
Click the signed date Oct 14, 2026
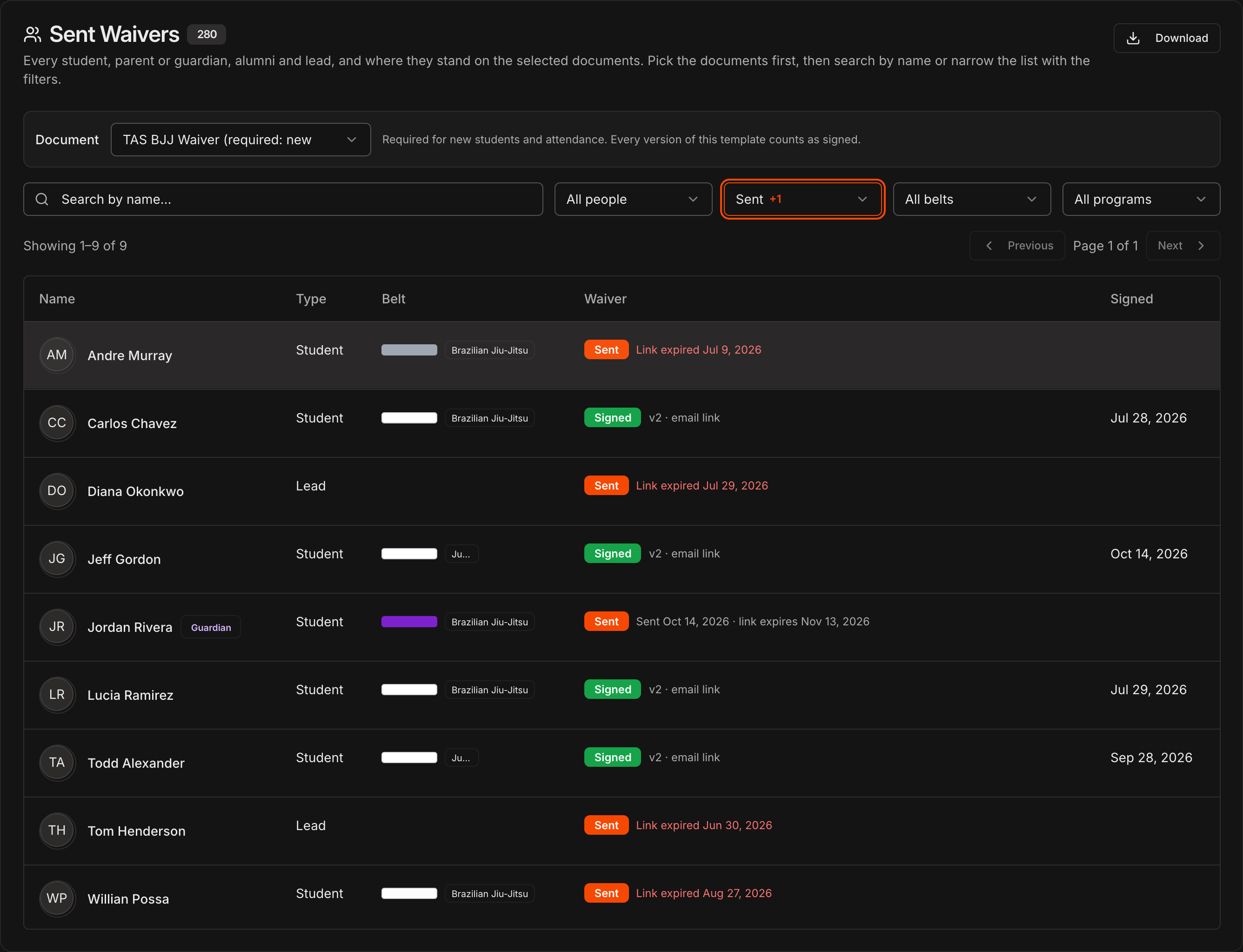1149,554
